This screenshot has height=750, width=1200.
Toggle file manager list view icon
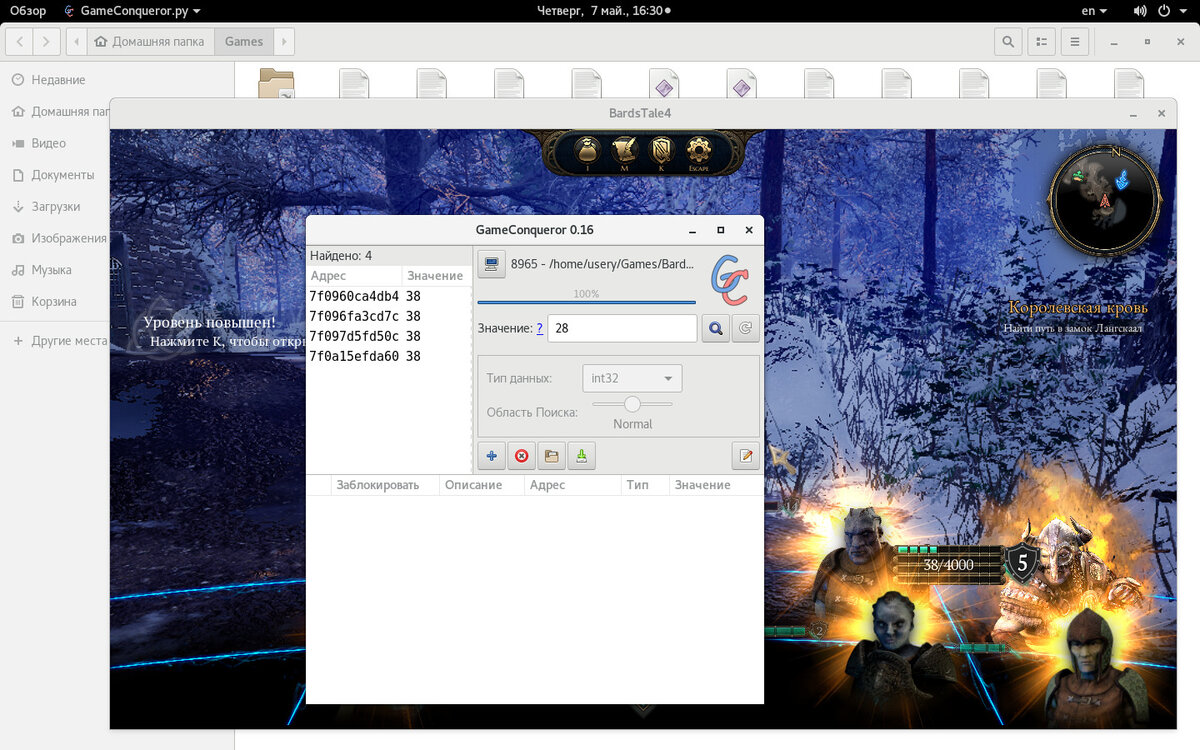1041,42
